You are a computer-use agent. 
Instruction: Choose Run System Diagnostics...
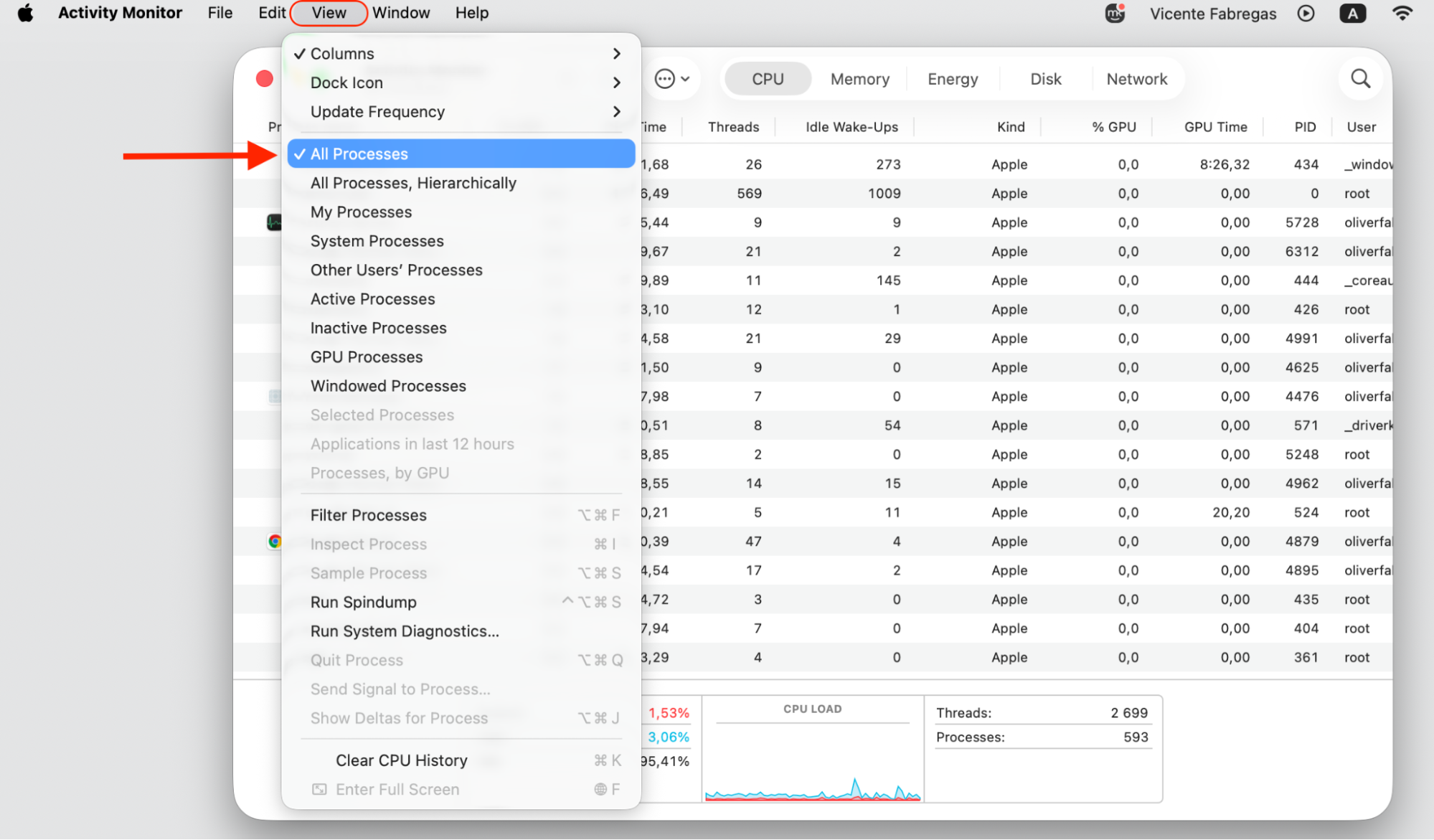pyautogui.click(x=461, y=631)
